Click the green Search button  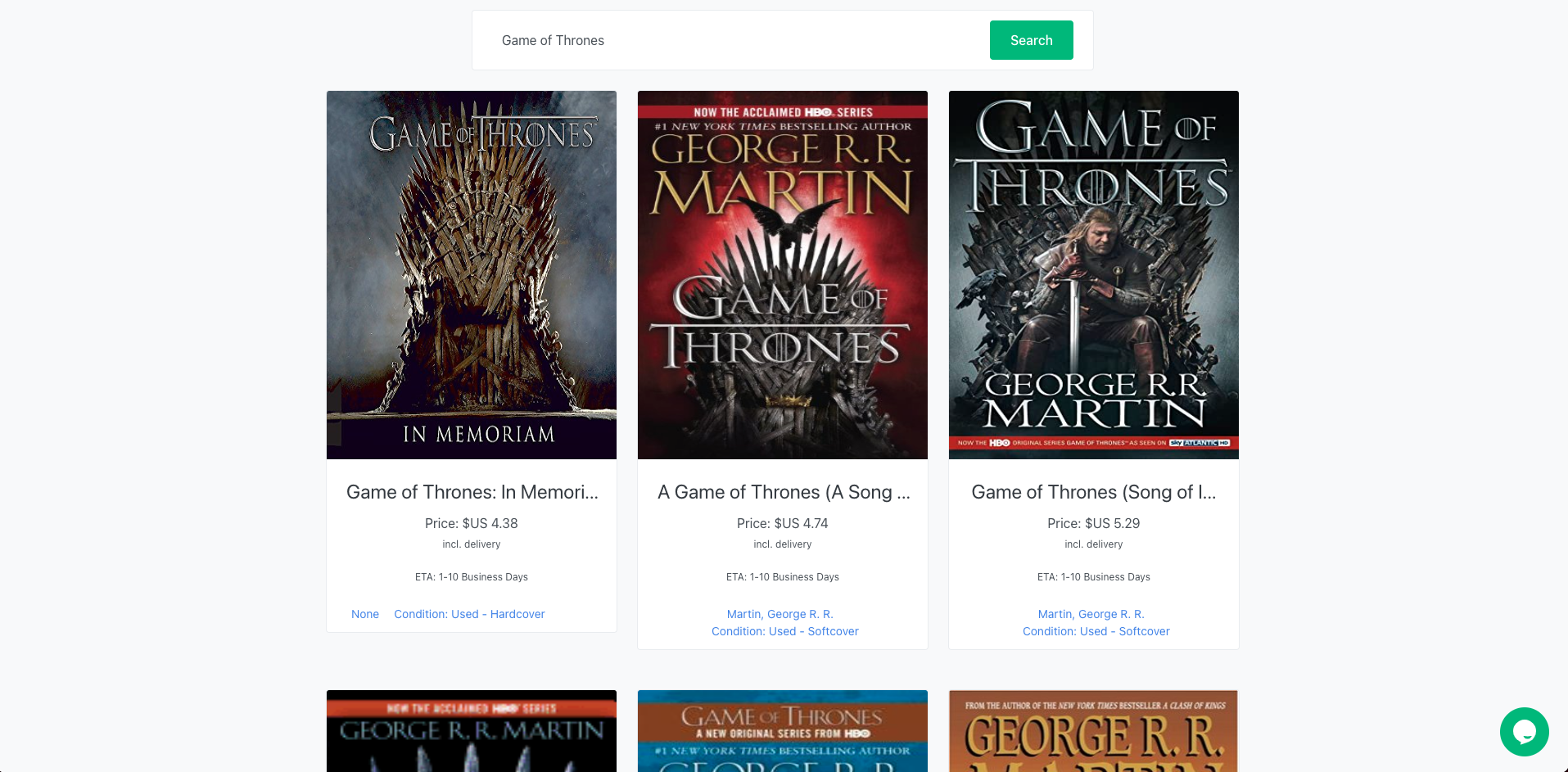1031,40
